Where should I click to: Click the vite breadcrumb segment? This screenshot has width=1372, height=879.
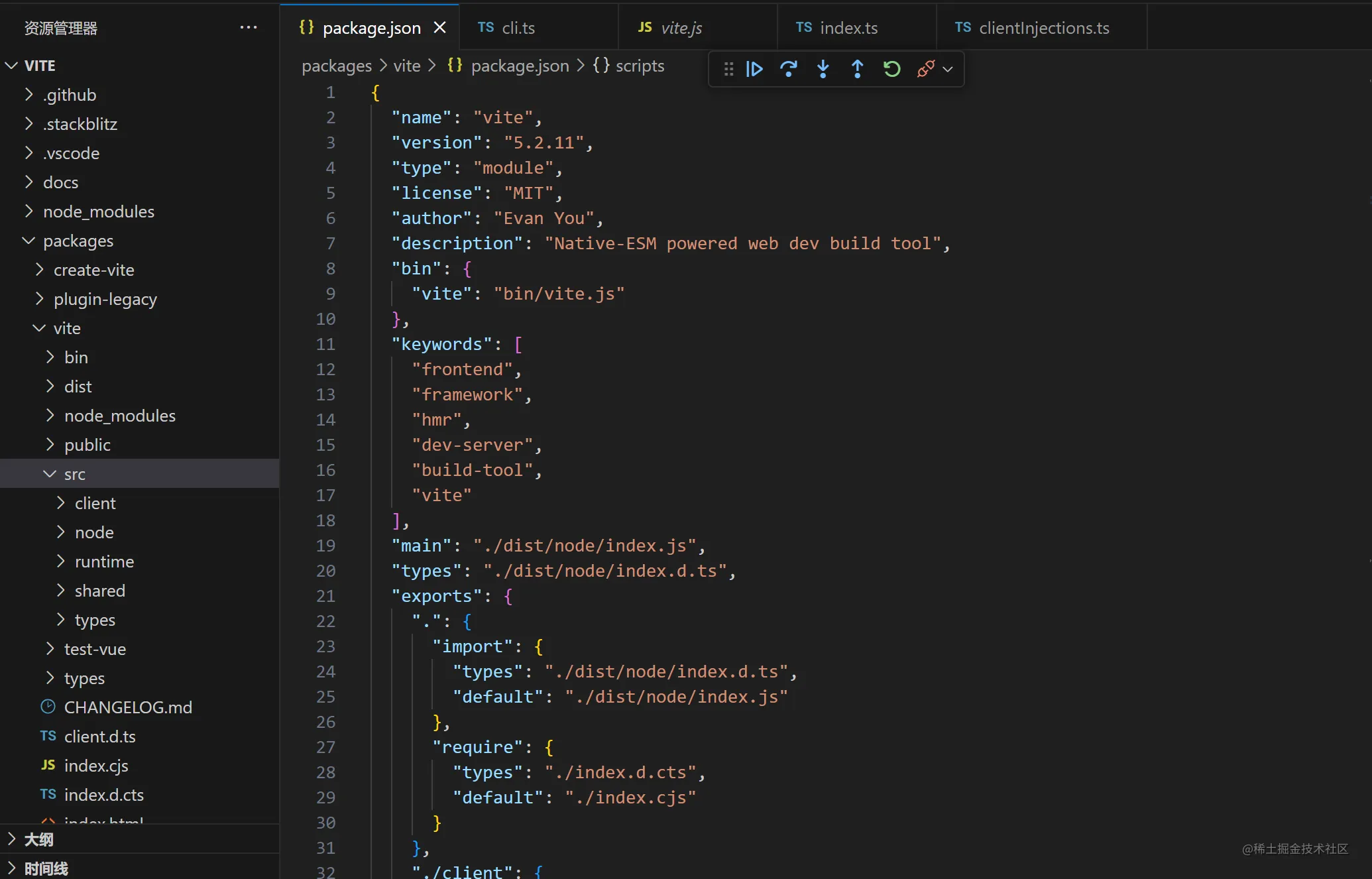407,66
